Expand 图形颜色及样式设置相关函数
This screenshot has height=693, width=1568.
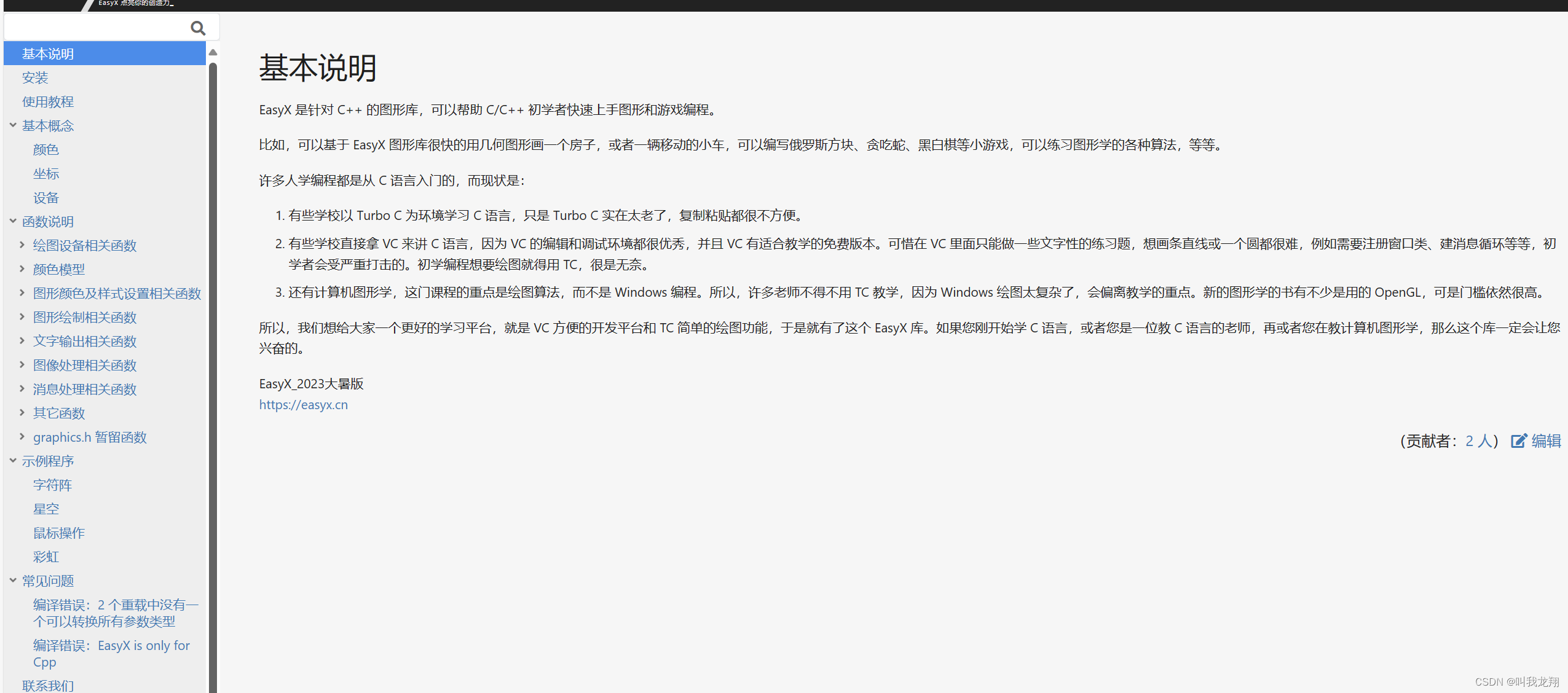[x=22, y=293]
